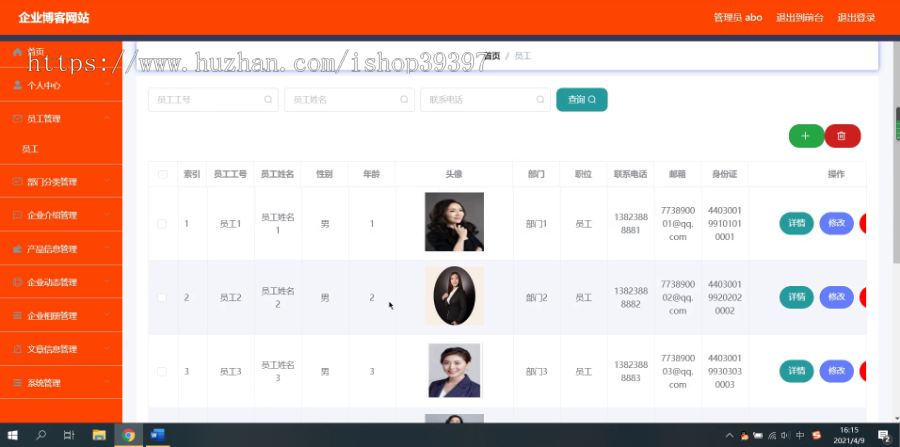Open Task View on the taskbar
900x447 pixels.
[69, 435]
